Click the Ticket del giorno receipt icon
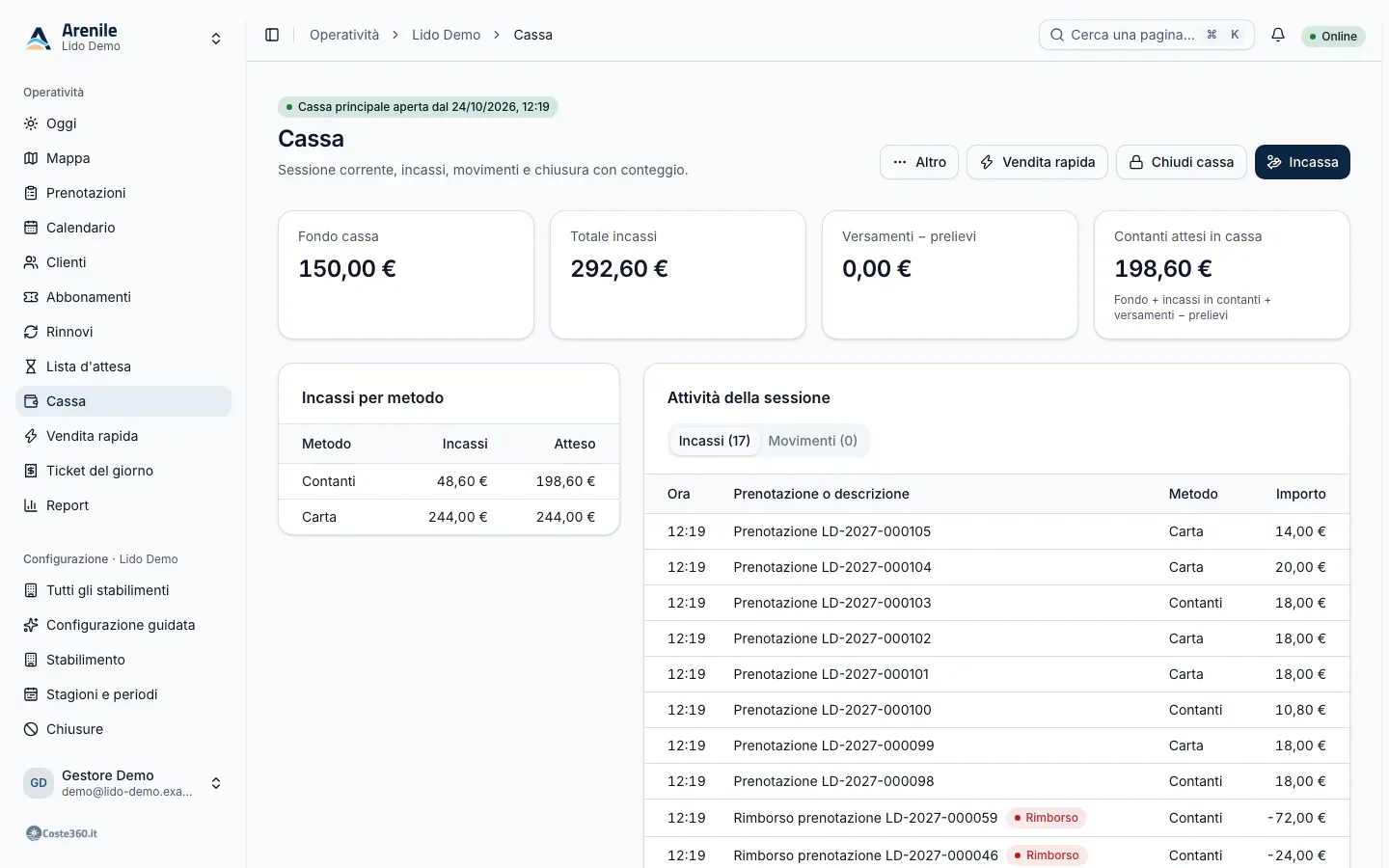This screenshot has height=868, width=1389. [31, 471]
